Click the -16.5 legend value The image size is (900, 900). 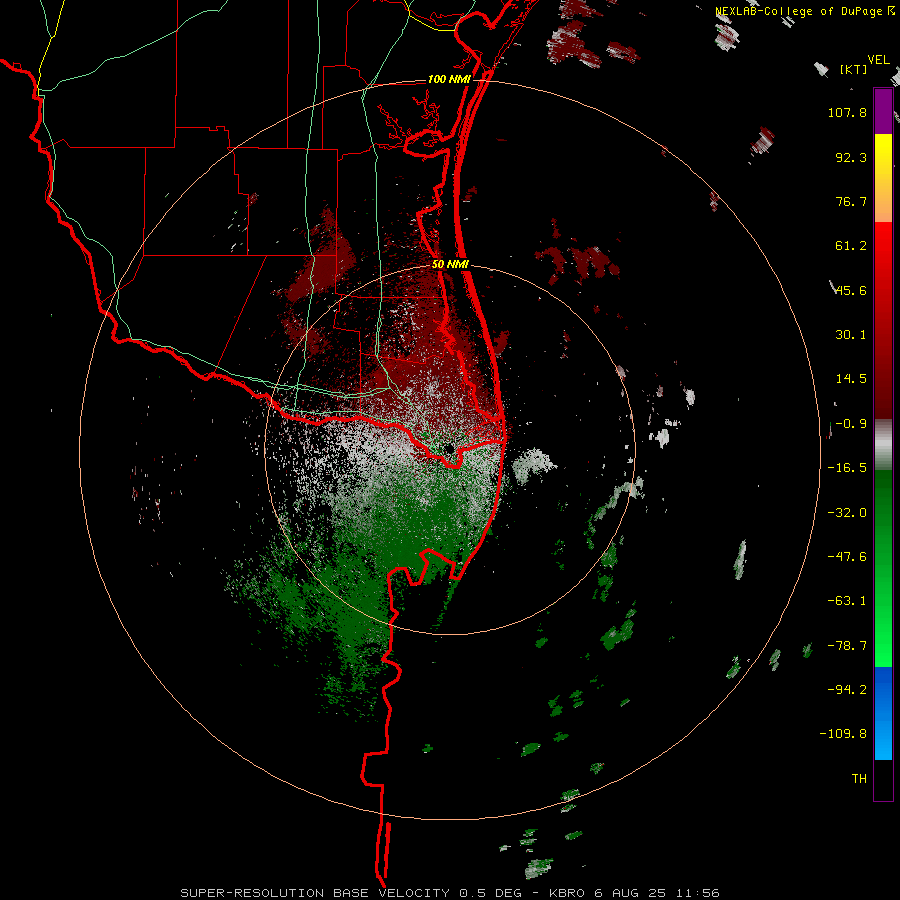click(x=847, y=468)
